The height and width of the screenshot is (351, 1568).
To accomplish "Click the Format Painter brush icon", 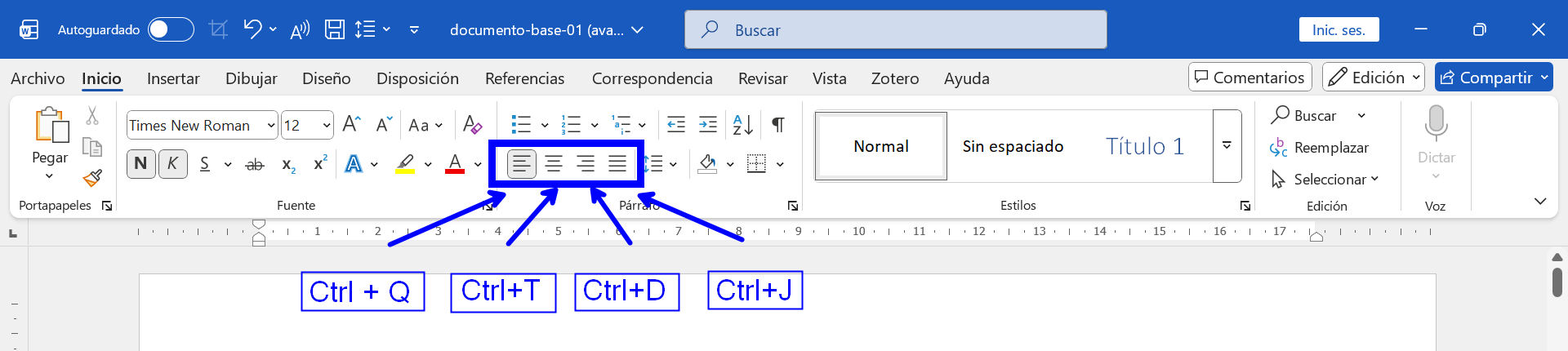I will 92,177.
